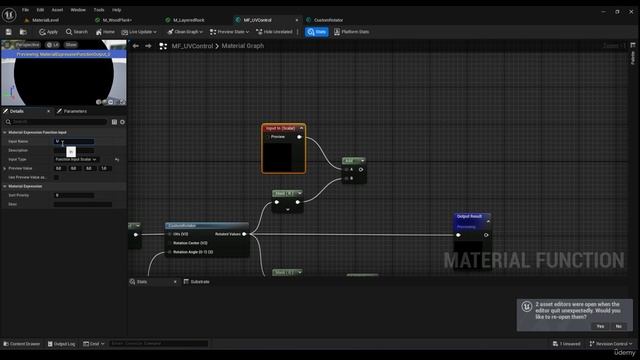Navigate back in graph history arrow

click(136, 46)
